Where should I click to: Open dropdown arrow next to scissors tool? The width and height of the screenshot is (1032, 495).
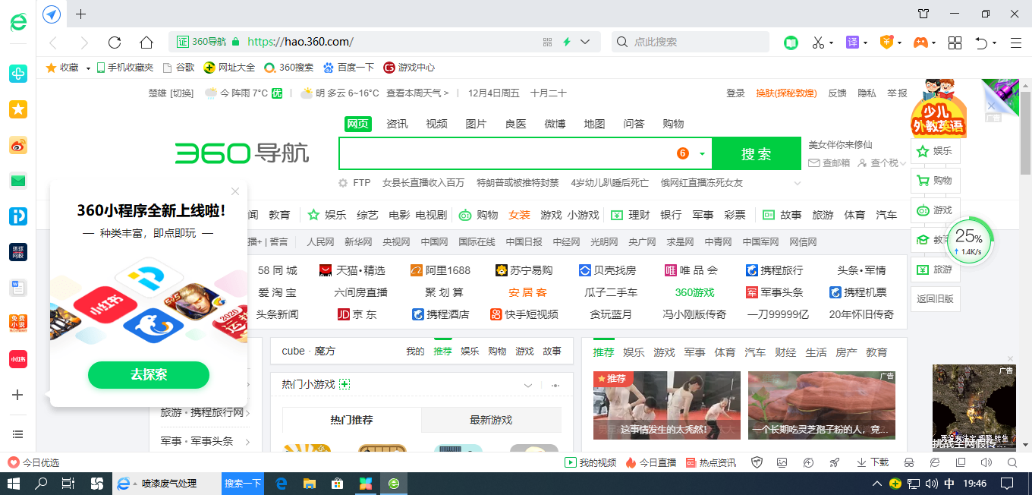[x=831, y=43]
